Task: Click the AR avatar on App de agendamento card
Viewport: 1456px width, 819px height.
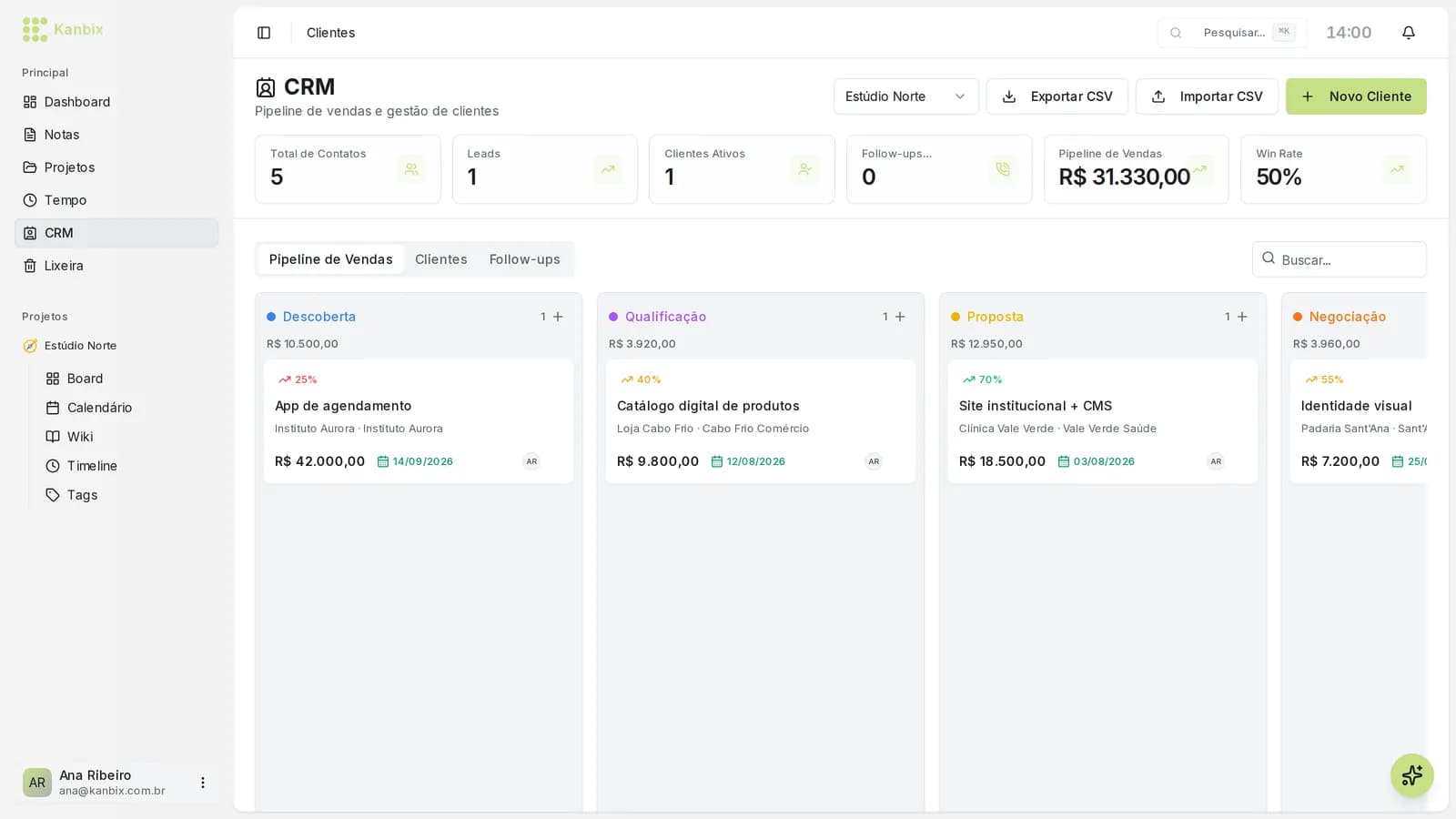Action: (x=532, y=461)
